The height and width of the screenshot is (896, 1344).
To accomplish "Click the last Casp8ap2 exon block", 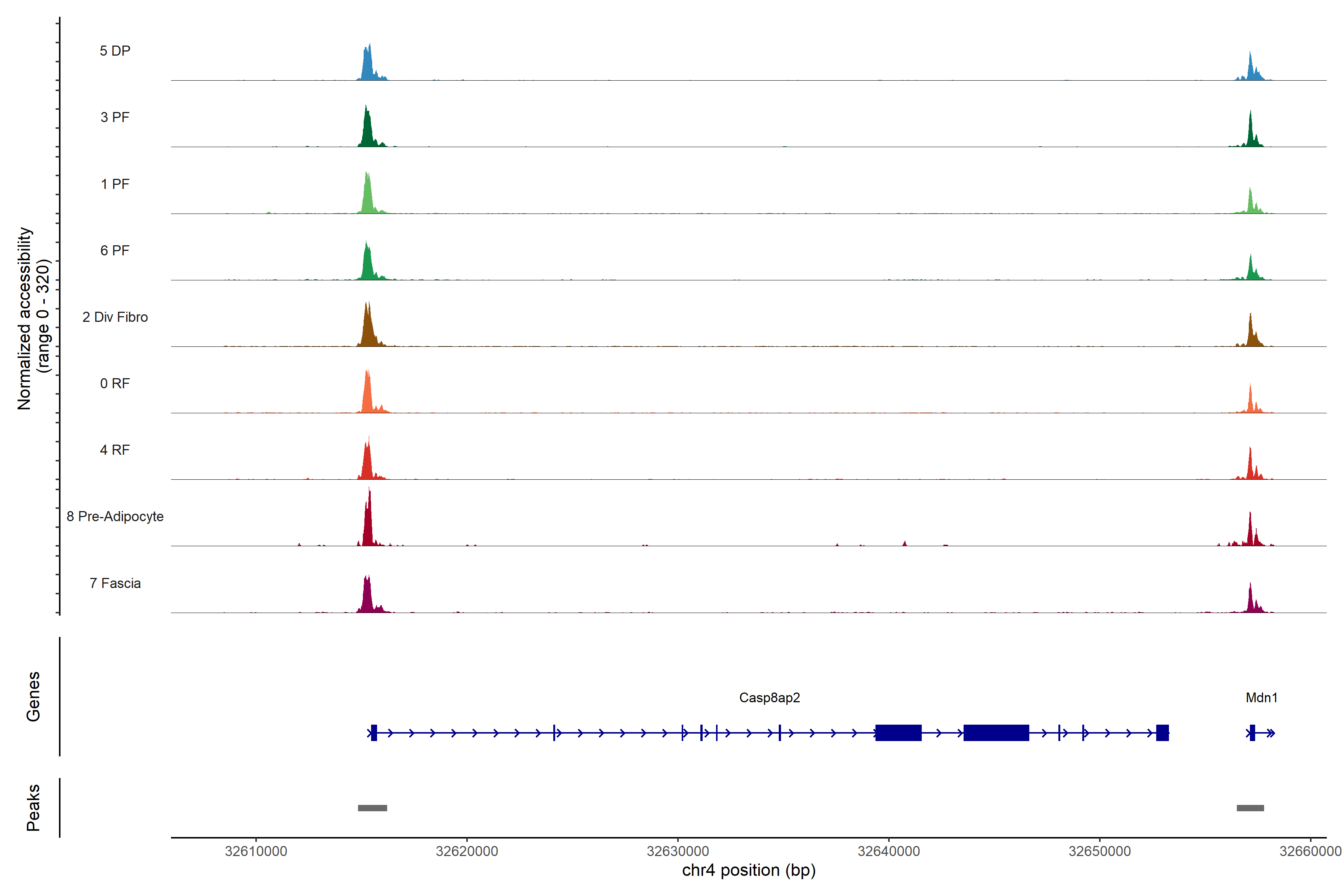I will point(1162,732).
